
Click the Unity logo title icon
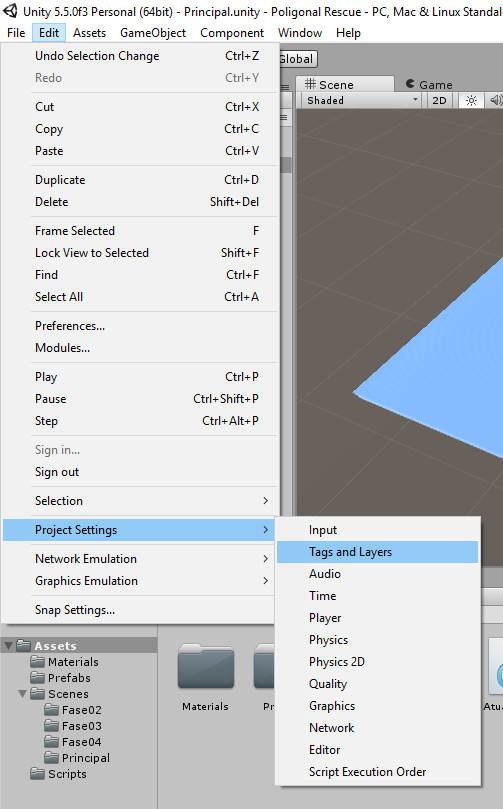(x=10, y=10)
